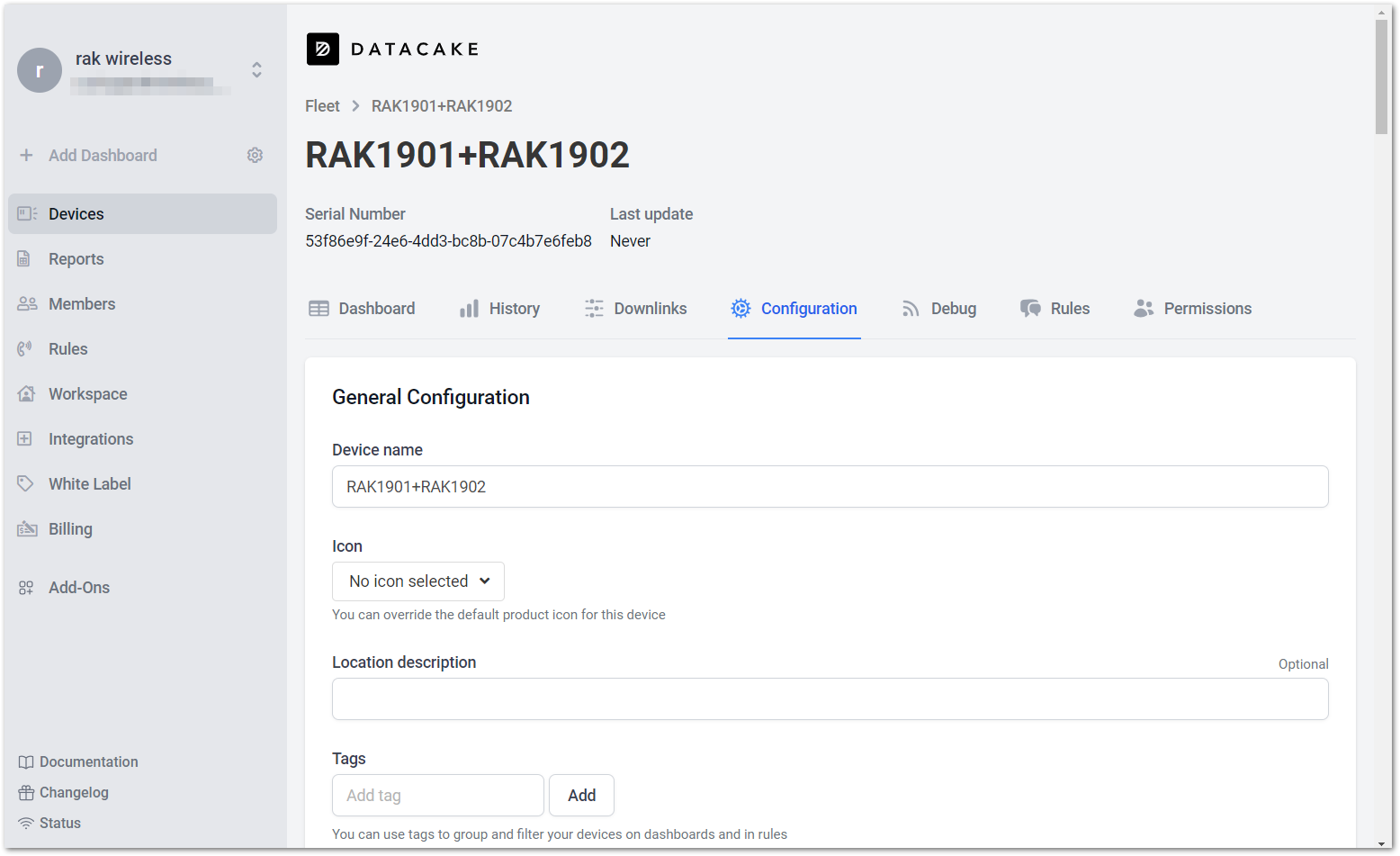Go to Fleet breadcrumb link
Image resolution: width=1400 pixels, height=856 pixels.
point(322,106)
